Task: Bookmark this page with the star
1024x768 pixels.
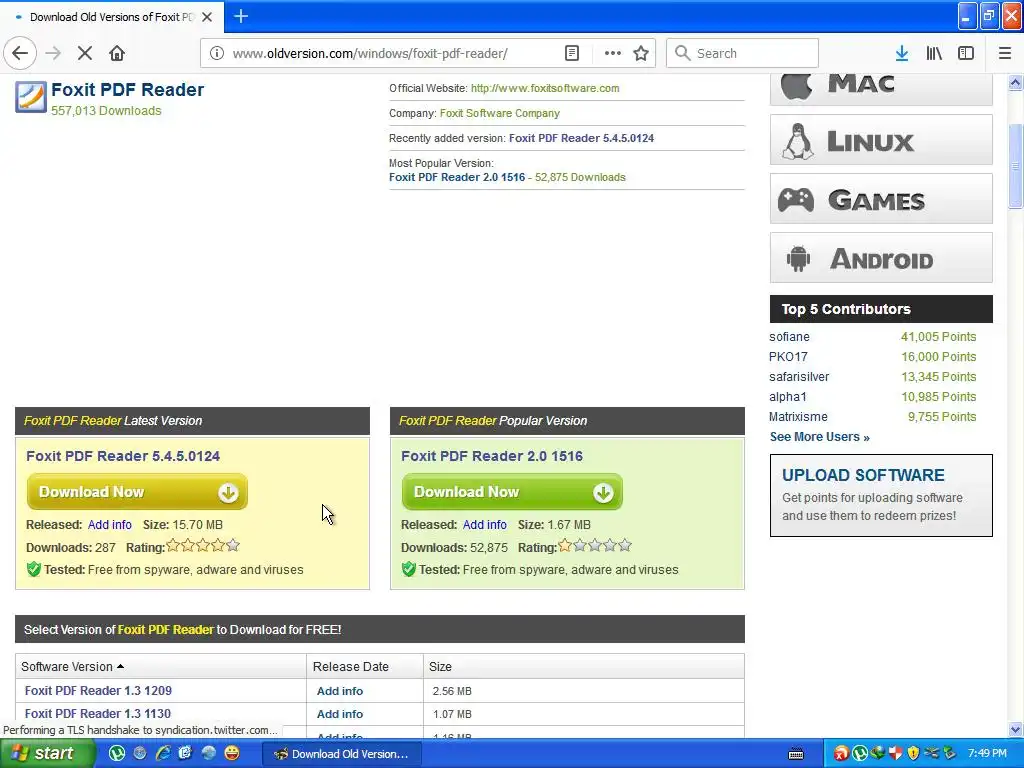Action: (x=641, y=53)
